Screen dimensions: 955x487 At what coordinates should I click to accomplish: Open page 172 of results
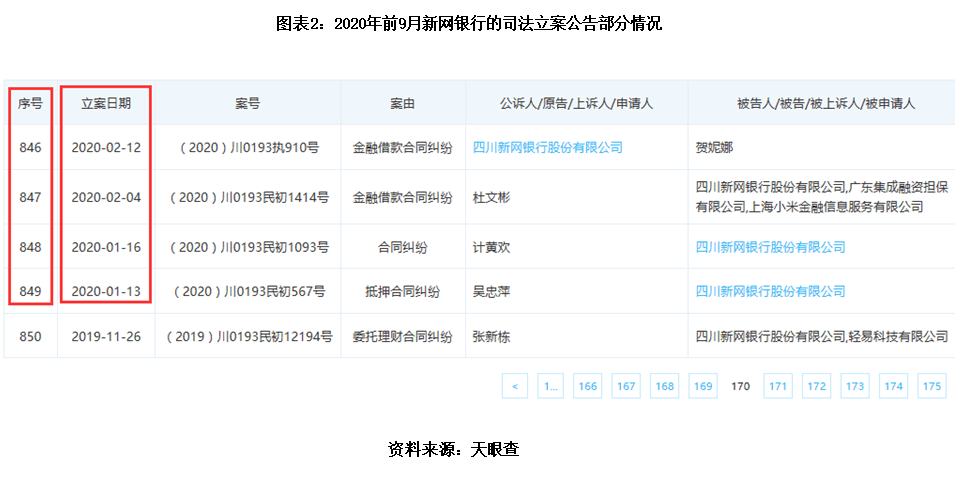(x=816, y=386)
